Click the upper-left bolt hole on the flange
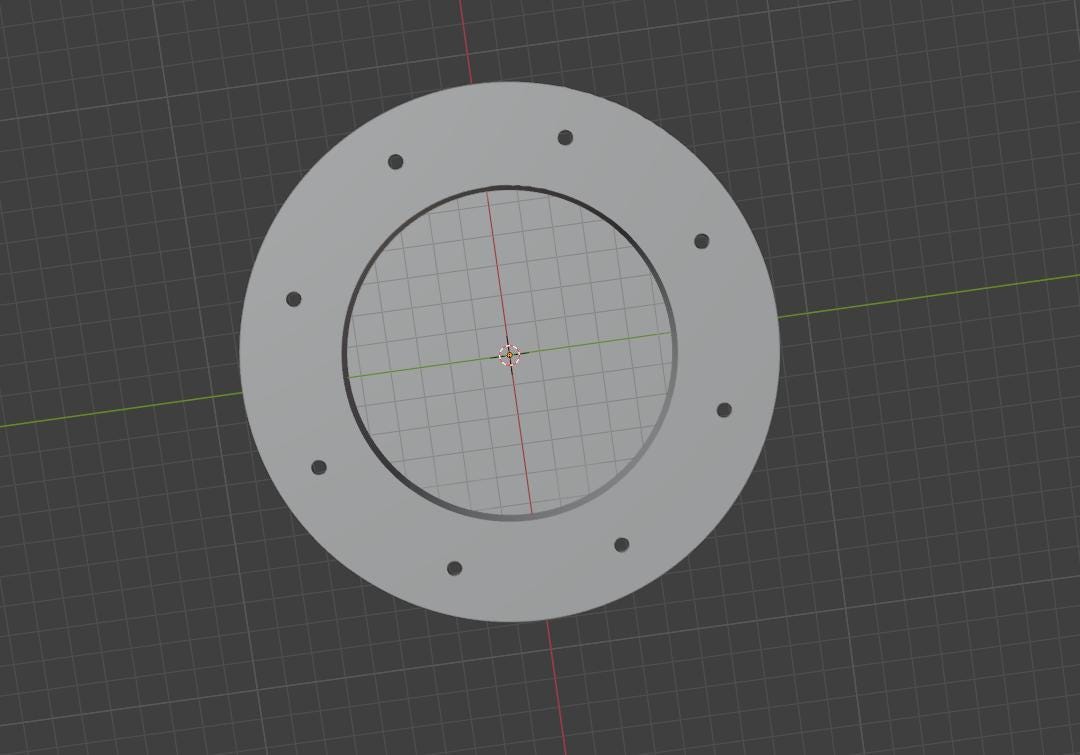This screenshot has width=1080, height=755. [x=395, y=162]
